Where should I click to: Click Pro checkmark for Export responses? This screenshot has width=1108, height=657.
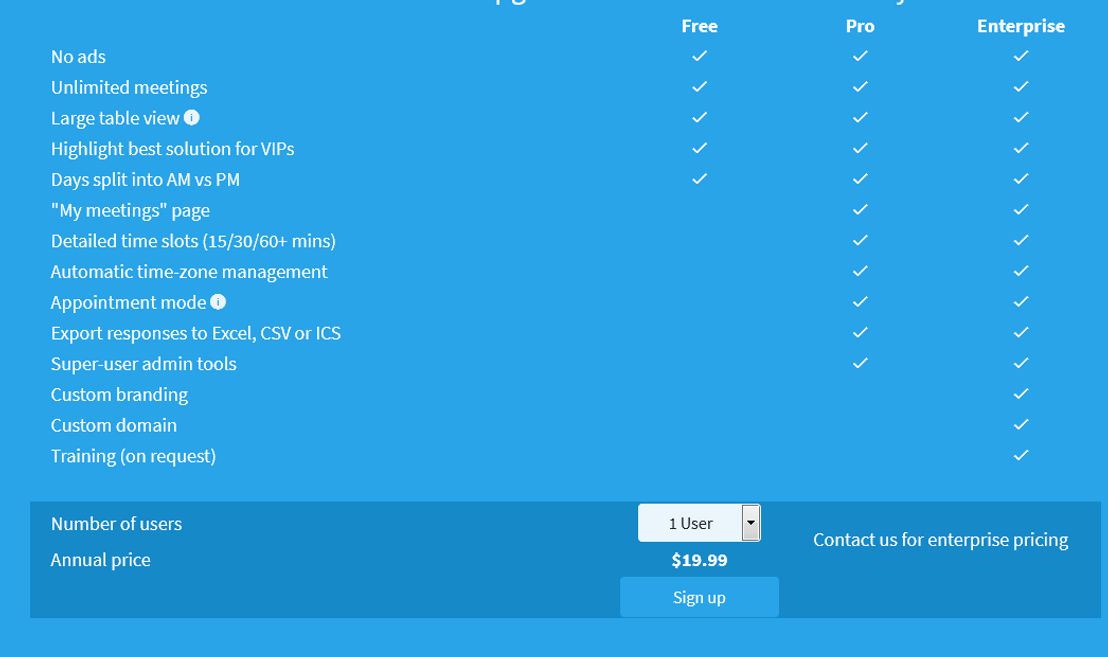pos(860,333)
